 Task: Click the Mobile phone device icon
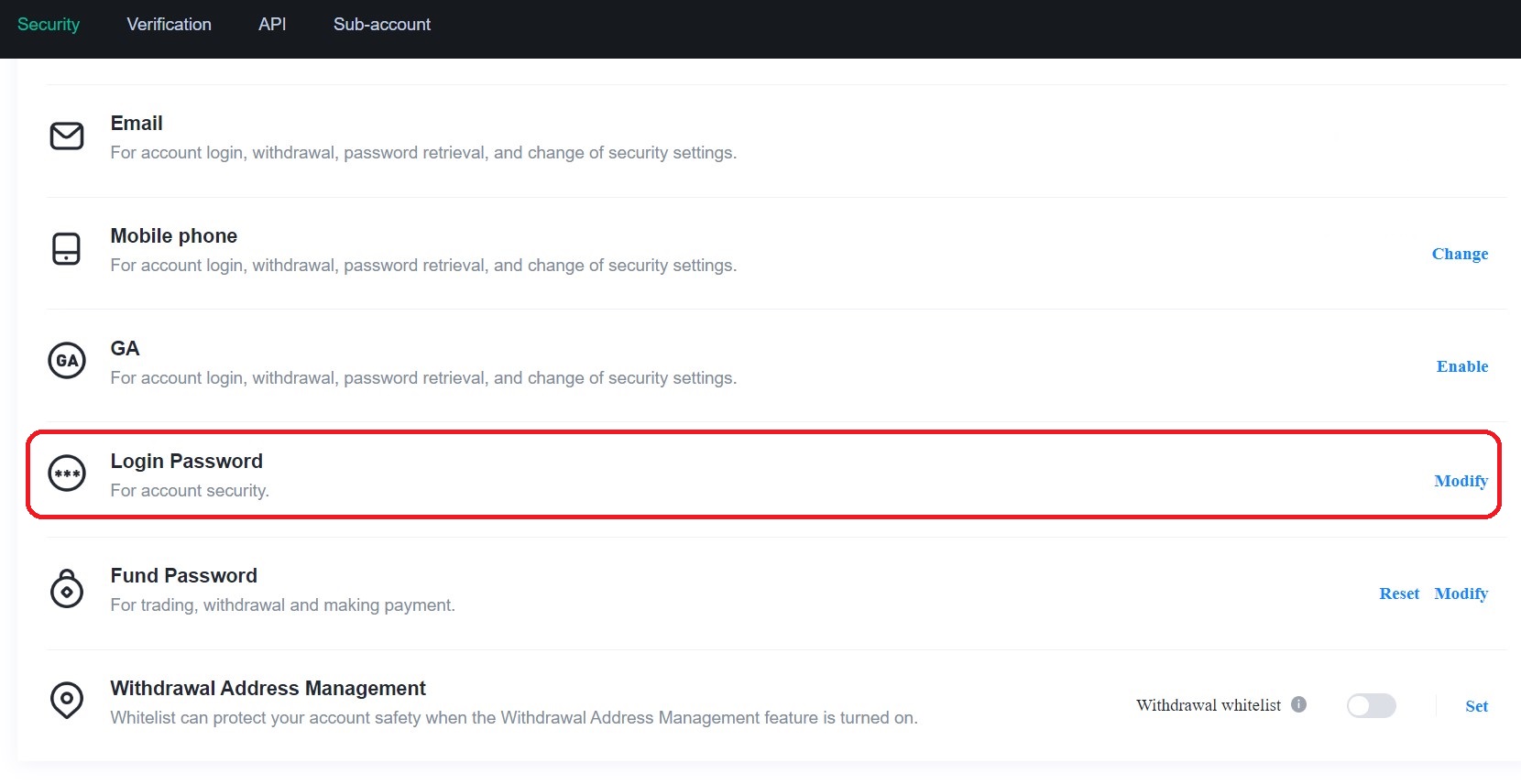pyautogui.click(x=66, y=249)
